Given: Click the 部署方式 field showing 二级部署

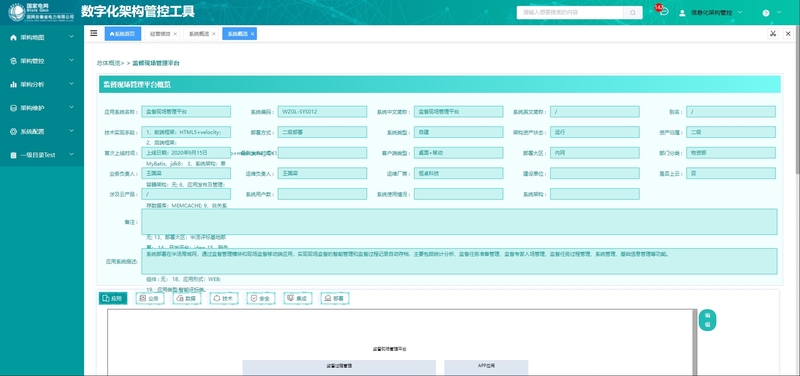Looking at the screenshot, I should [x=322, y=132].
